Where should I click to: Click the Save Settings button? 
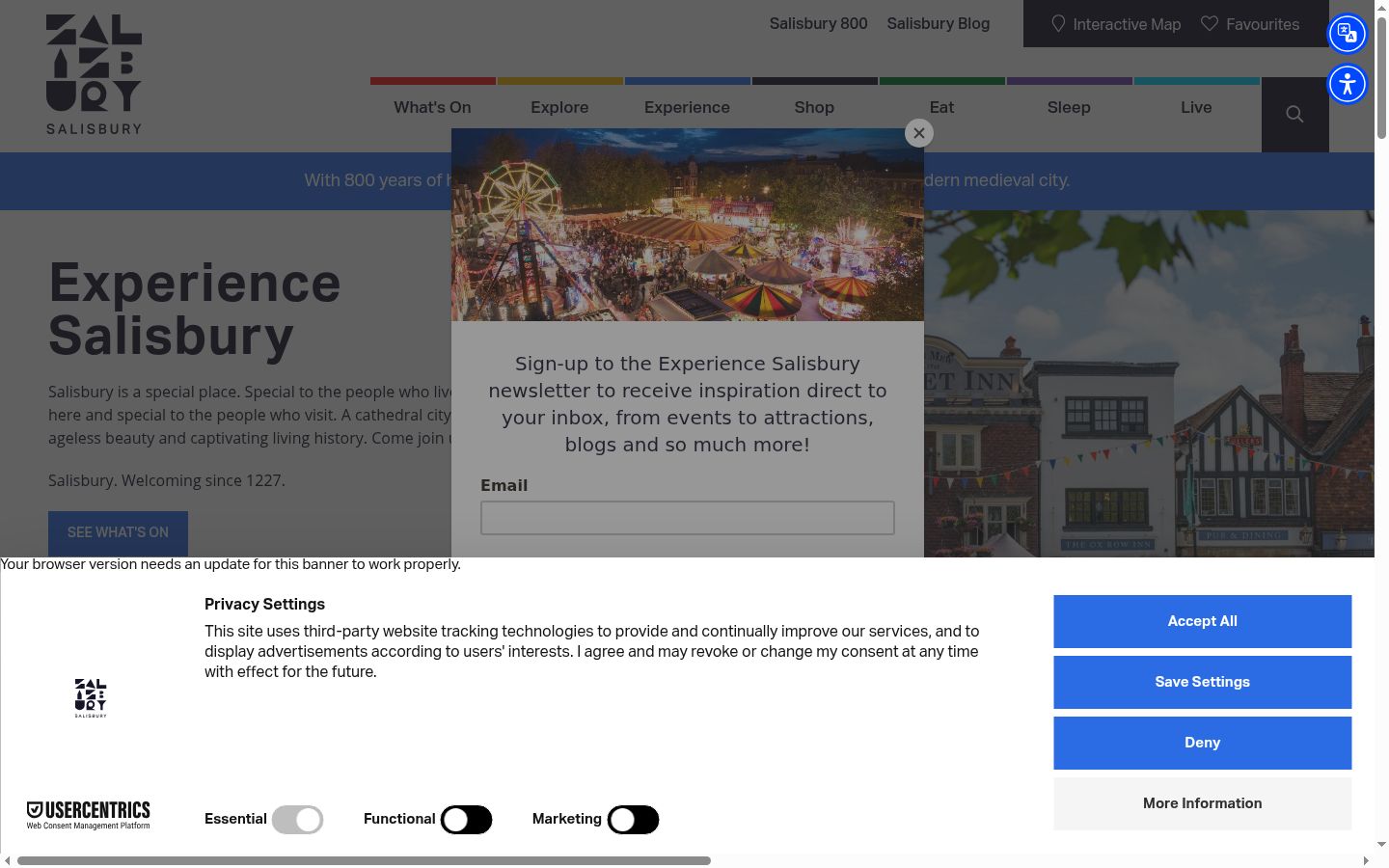click(x=1202, y=682)
